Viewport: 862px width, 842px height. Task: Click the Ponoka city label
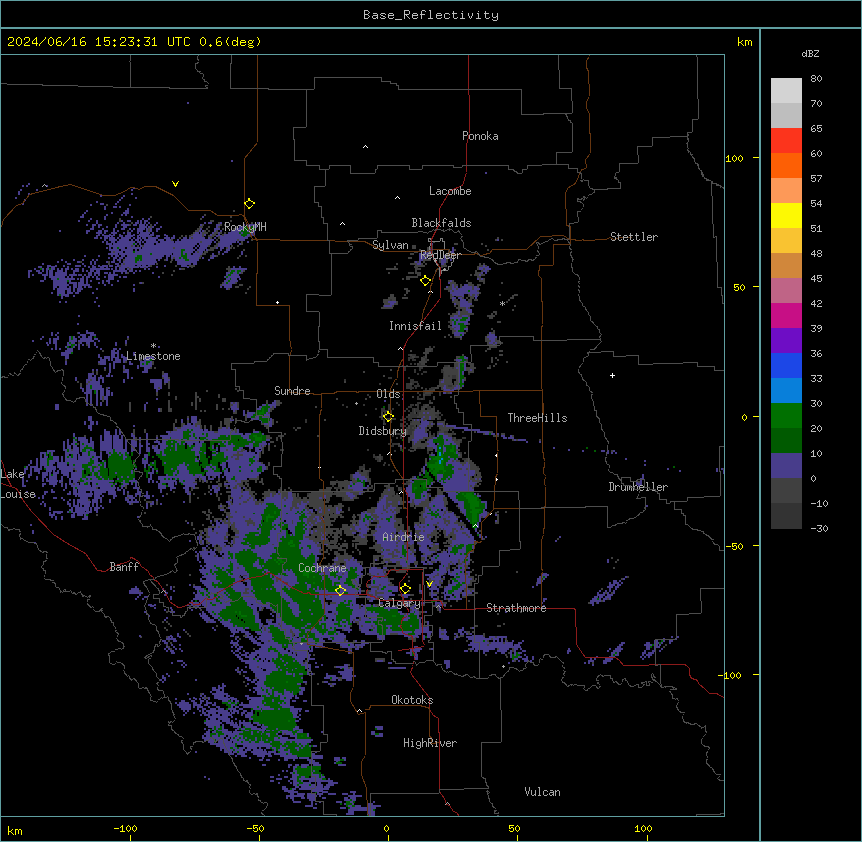click(480, 136)
